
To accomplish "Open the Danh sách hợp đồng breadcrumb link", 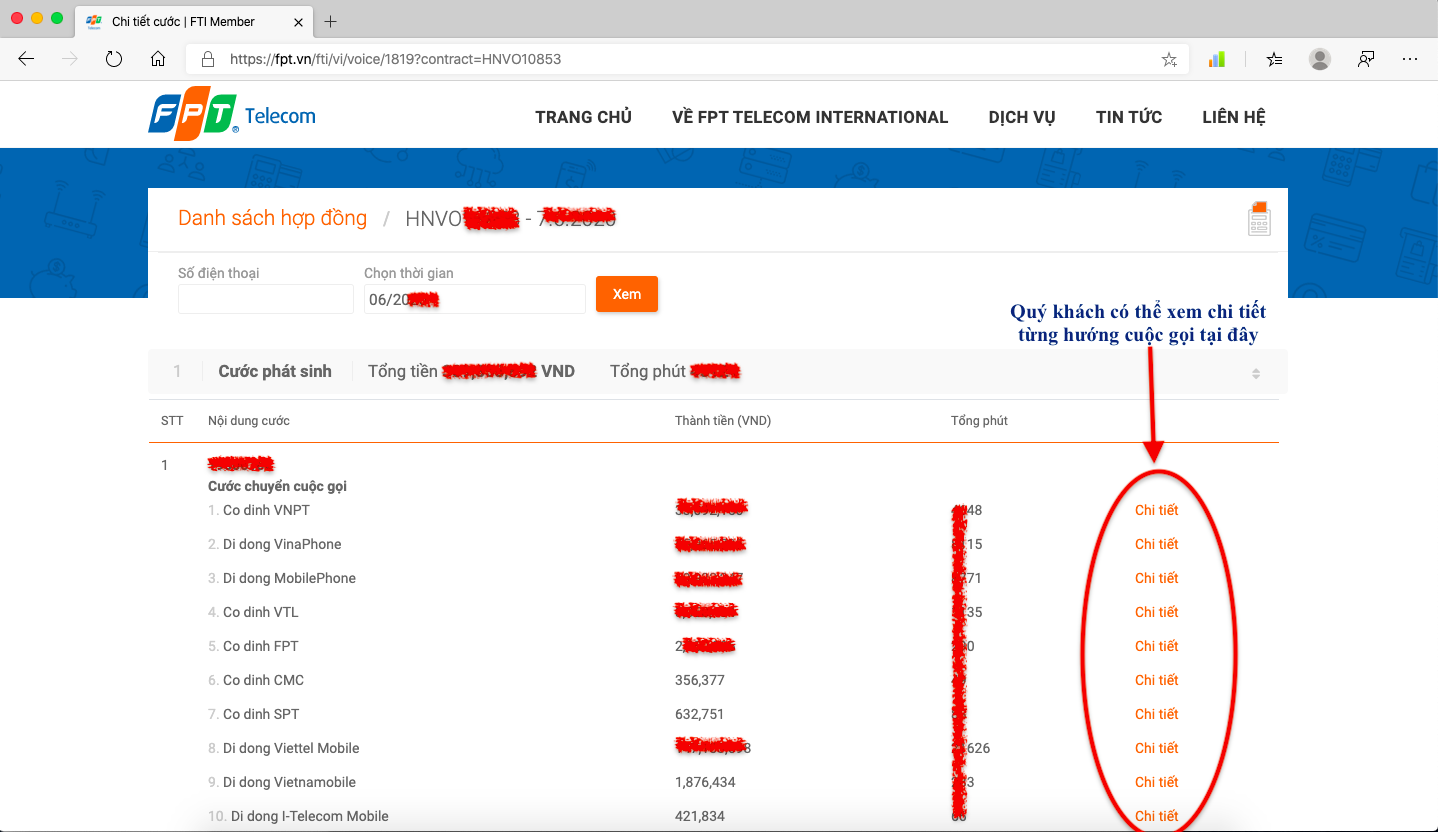I will 272,218.
